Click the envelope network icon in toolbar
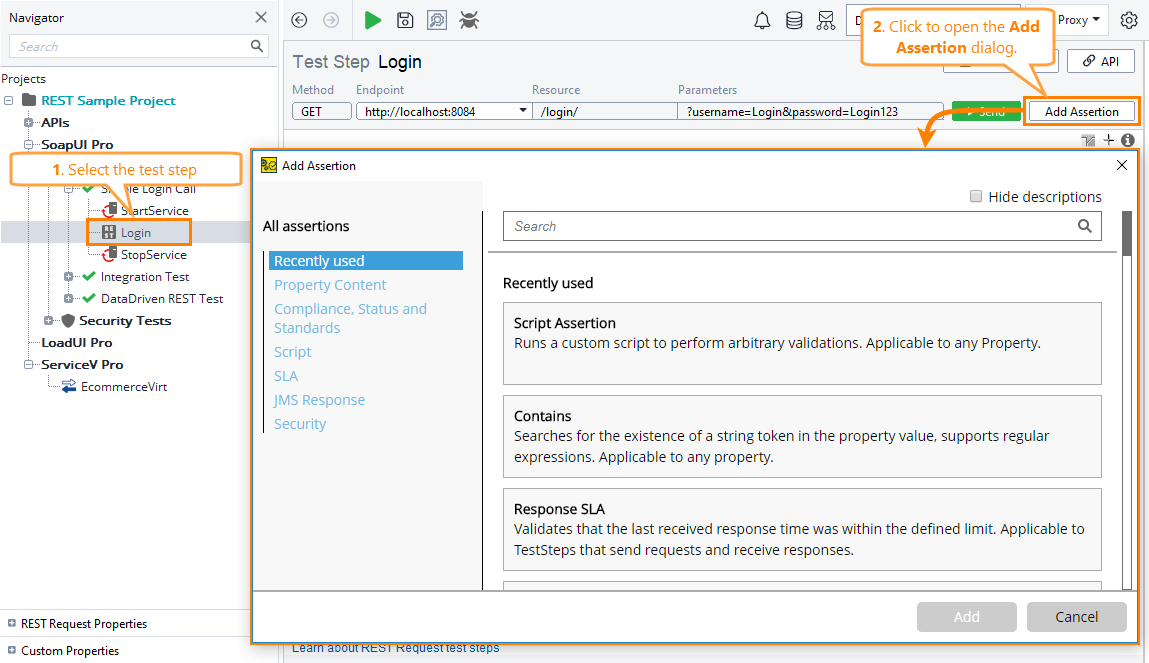The height and width of the screenshot is (663, 1149). (826, 21)
